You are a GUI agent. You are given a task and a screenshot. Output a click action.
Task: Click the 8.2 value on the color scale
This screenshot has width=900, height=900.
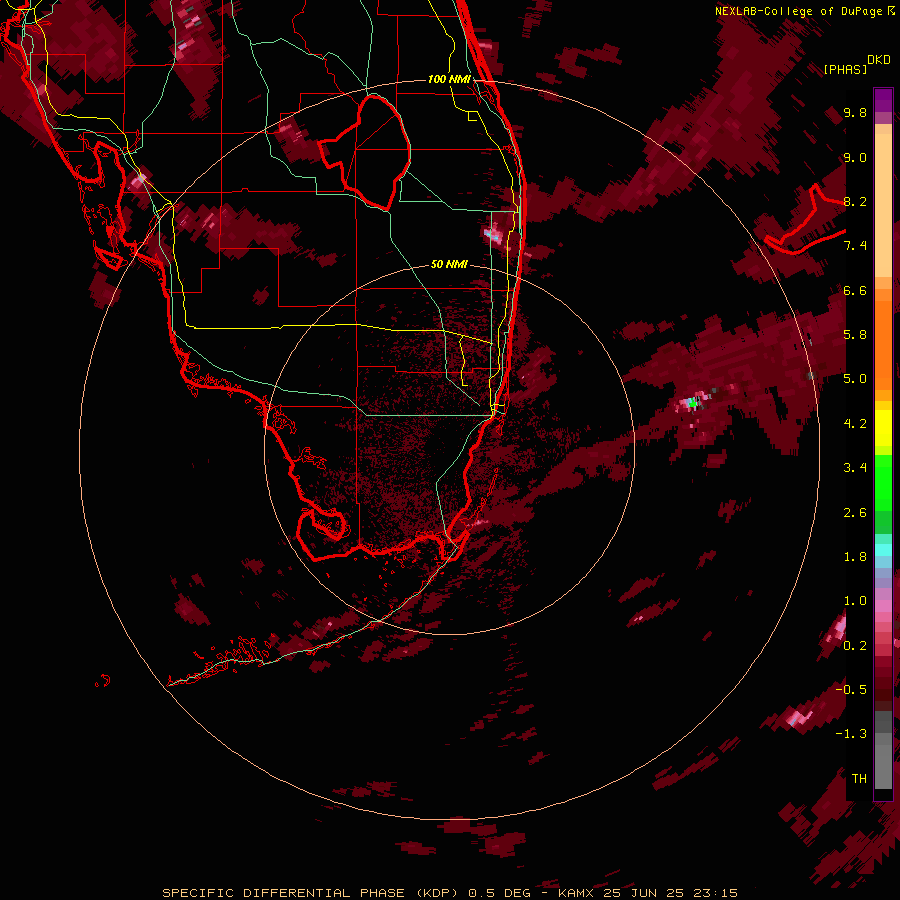click(855, 201)
